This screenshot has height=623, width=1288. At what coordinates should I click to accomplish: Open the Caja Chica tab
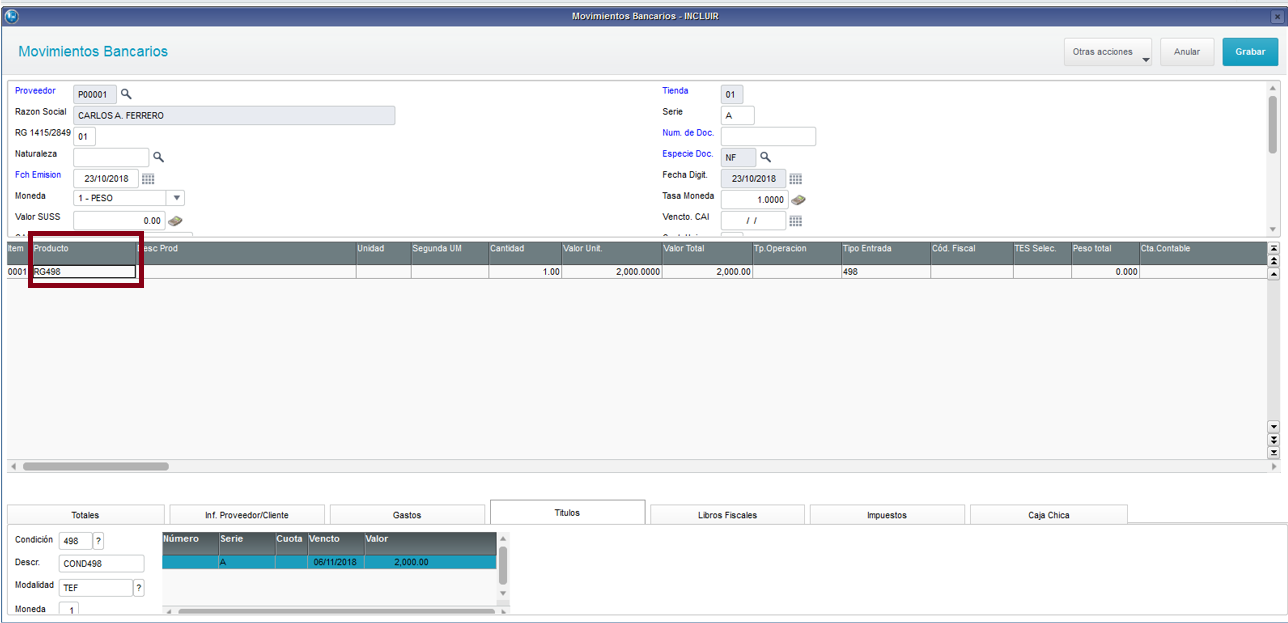[x=1048, y=515]
